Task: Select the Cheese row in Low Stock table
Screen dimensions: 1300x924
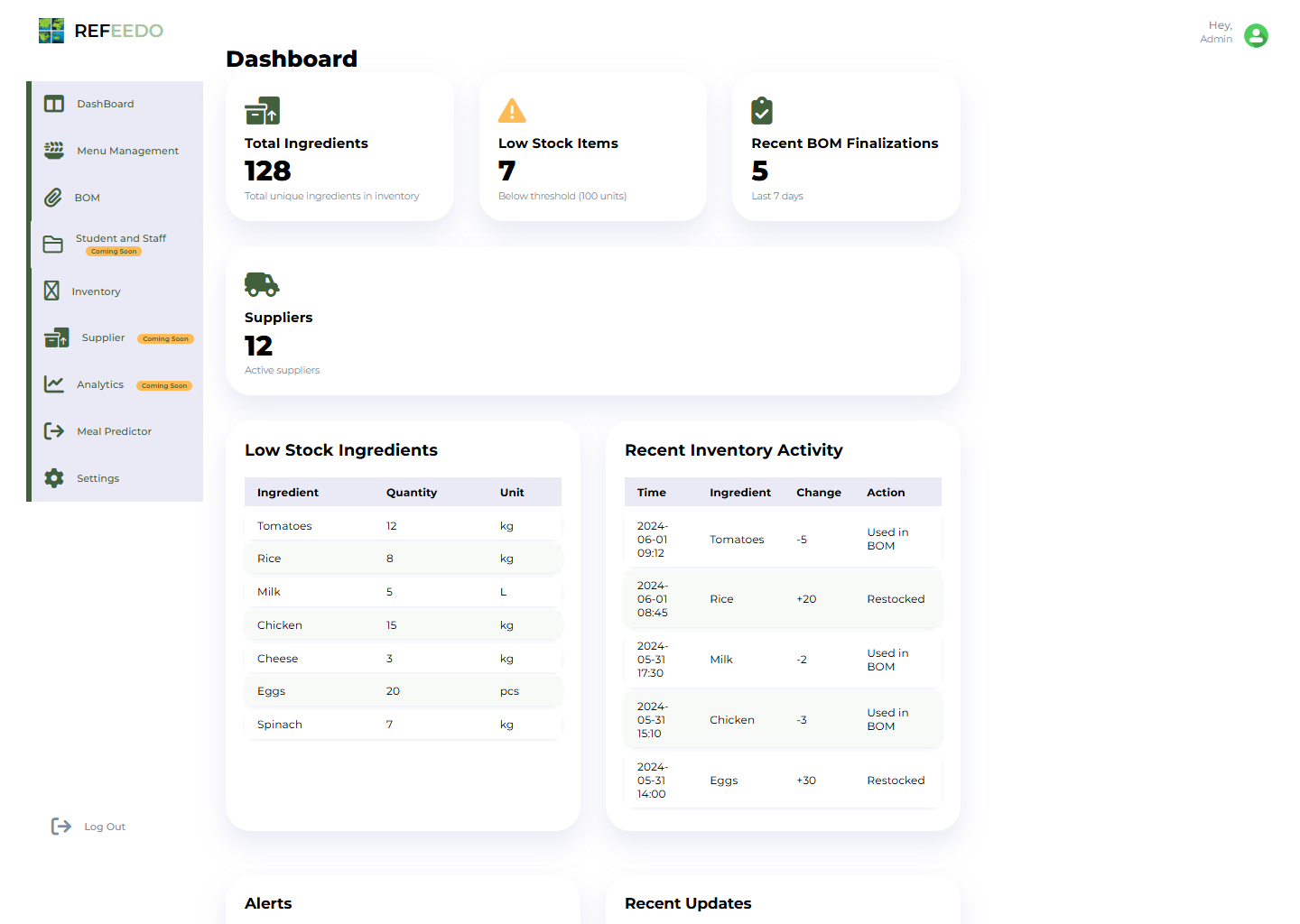Action: [x=403, y=659]
